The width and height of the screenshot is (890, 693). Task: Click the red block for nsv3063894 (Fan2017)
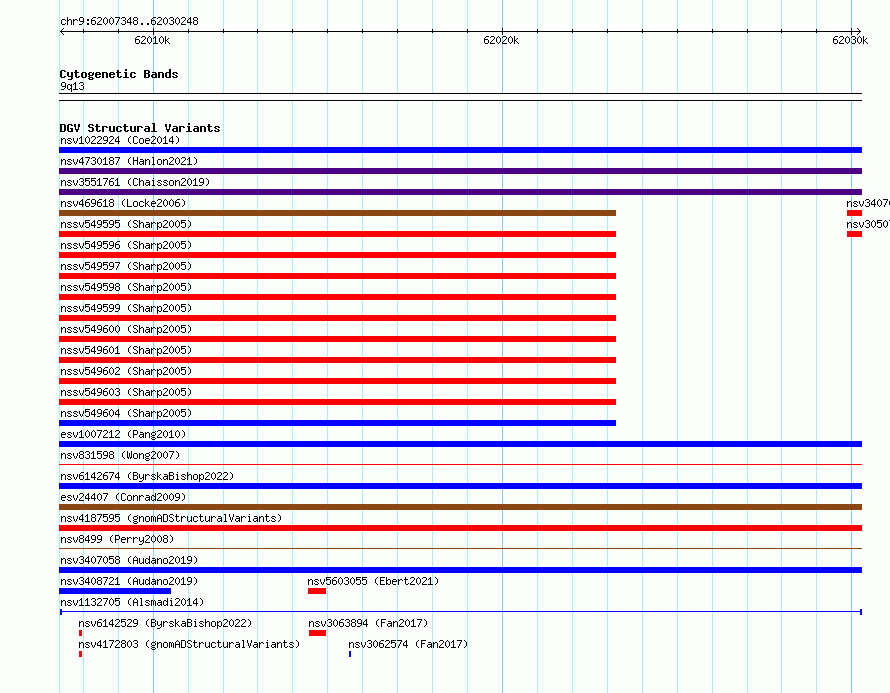pos(317,633)
